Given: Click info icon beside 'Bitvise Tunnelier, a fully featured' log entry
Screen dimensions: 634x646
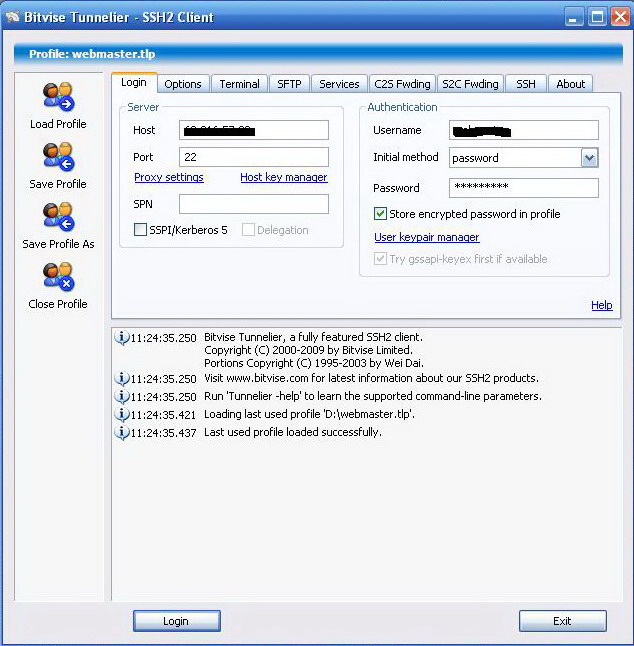Looking at the screenshot, I should (122, 337).
